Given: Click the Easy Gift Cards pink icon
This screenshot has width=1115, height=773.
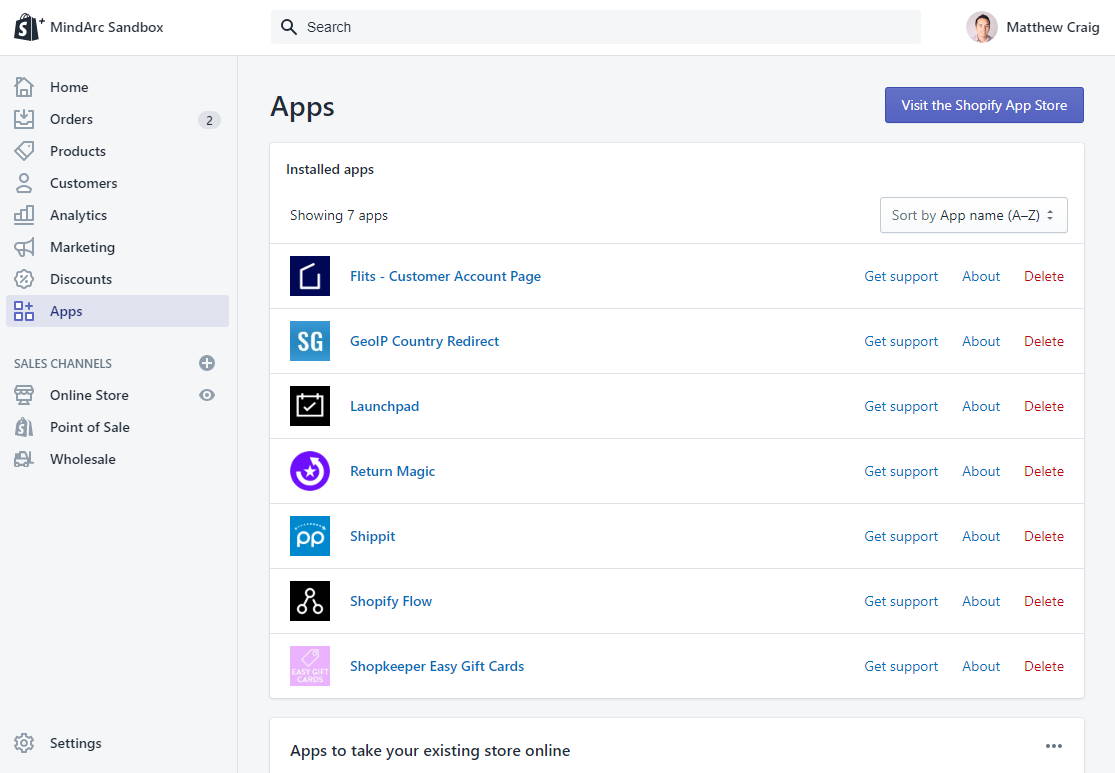Looking at the screenshot, I should [310, 666].
